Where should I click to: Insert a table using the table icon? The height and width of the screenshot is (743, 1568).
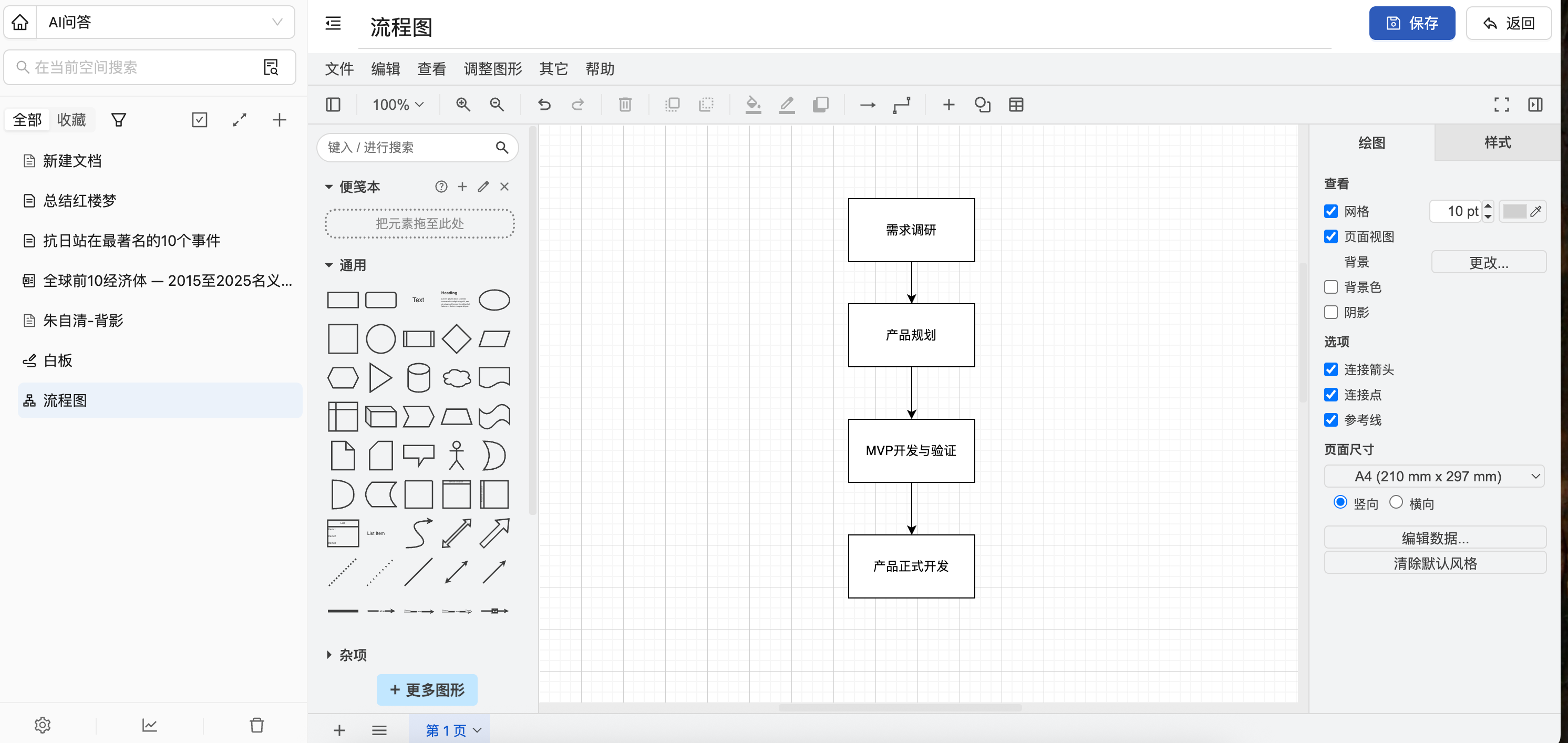tap(1018, 104)
